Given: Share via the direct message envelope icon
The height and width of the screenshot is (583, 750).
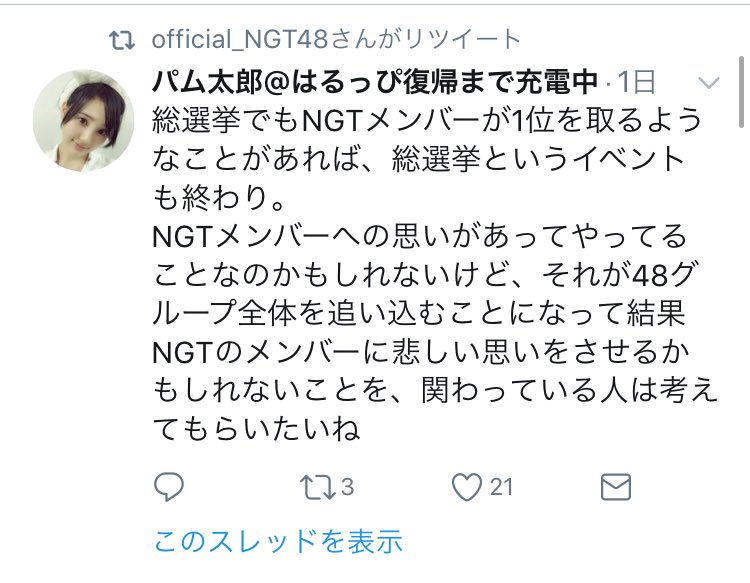Looking at the screenshot, I should pos(616,487).
